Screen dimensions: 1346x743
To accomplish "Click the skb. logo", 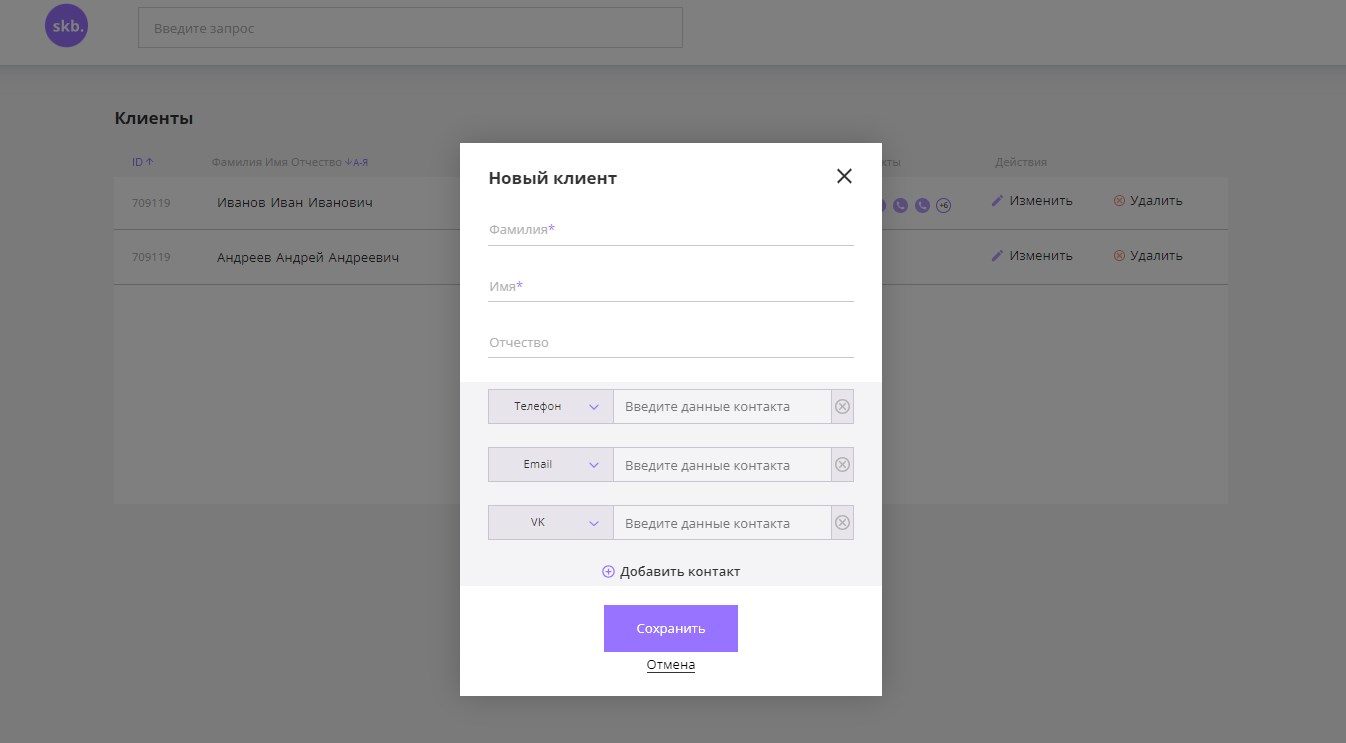I will pyautogui.click(x=67, y=27).
